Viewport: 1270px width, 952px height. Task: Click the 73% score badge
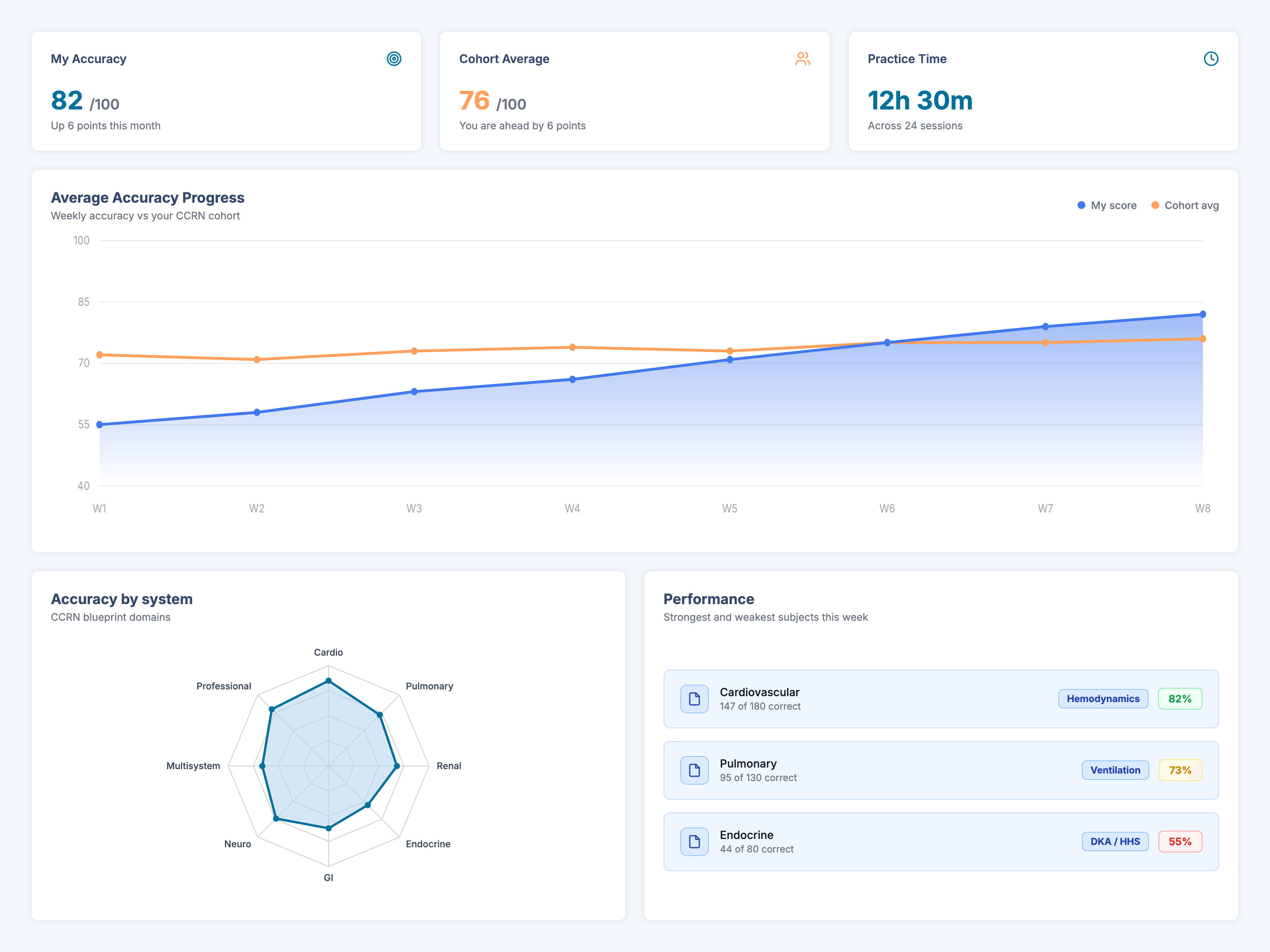click(1180, 770)
